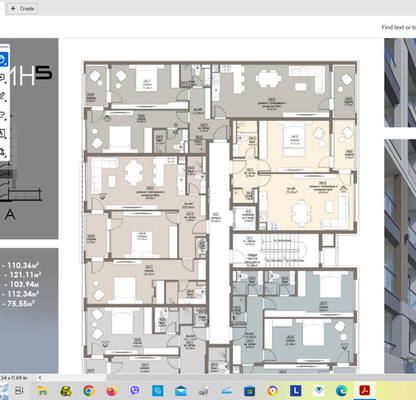Click the Find text or tools search box
This screenshot has width=416, height=400.
tap(399, 27)
